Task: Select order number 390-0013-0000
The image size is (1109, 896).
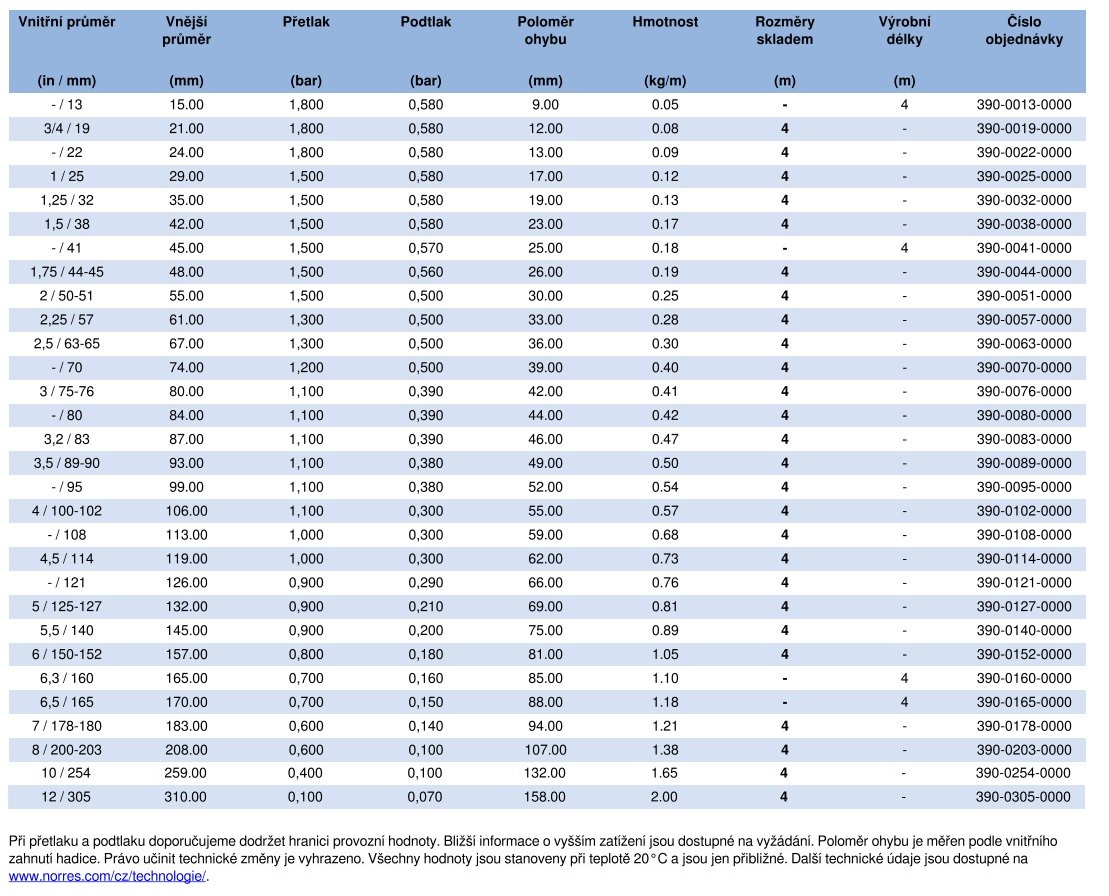Action: click(1023, 105)
